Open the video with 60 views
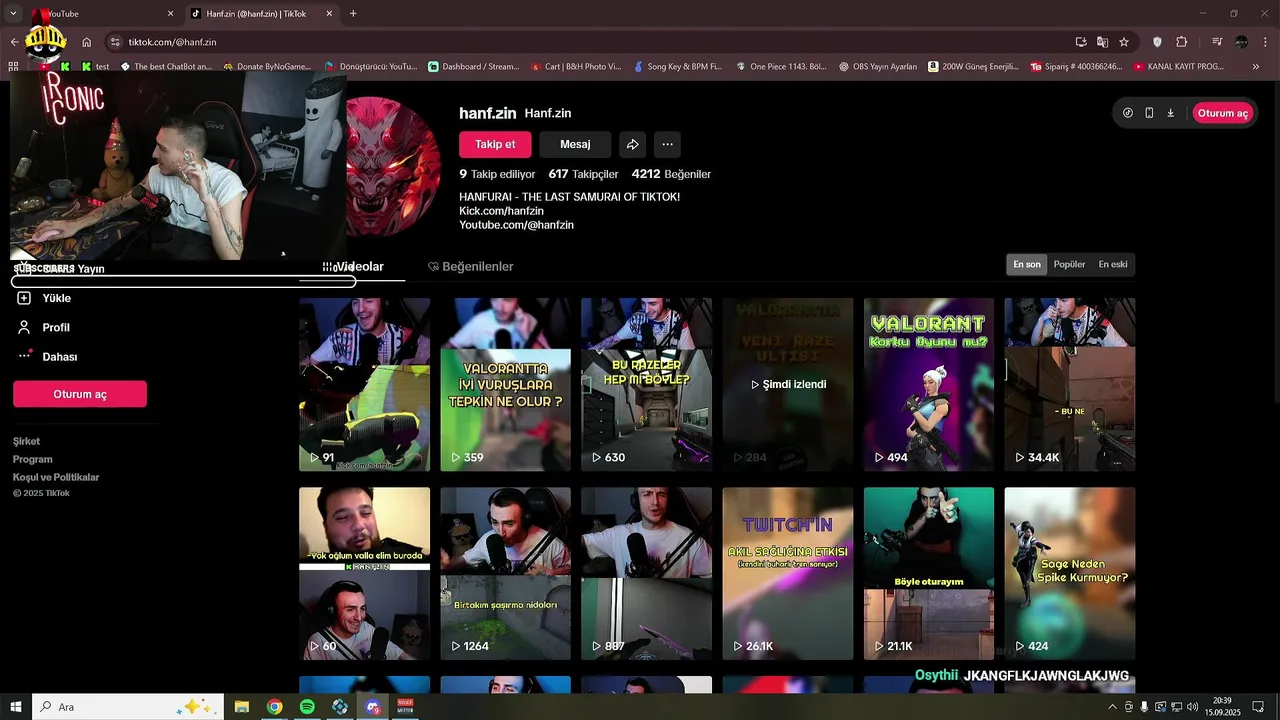 click(364, 573)
